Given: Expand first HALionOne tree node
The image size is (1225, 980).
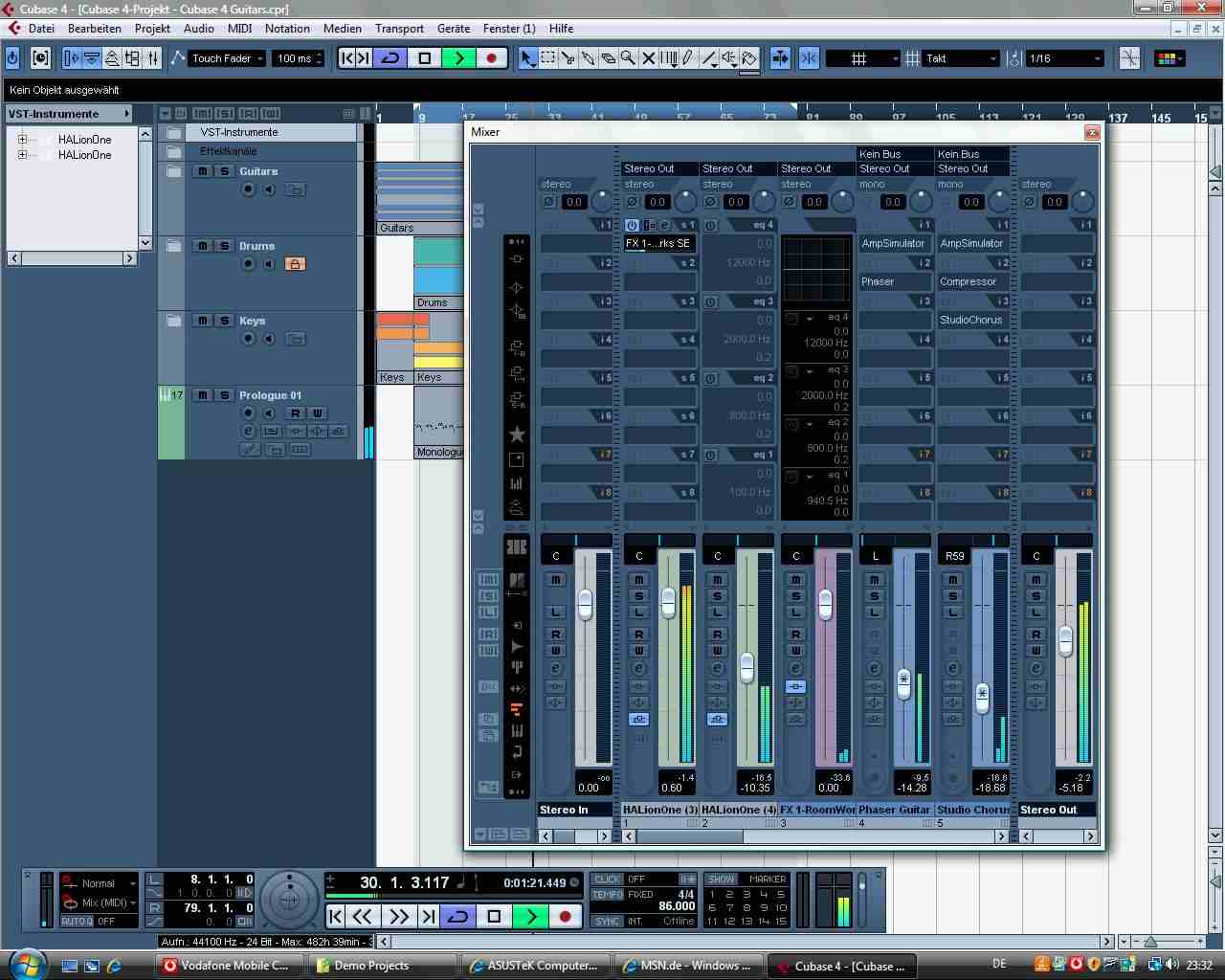Looking at the screenshot, I should click(x=22, y=140).
